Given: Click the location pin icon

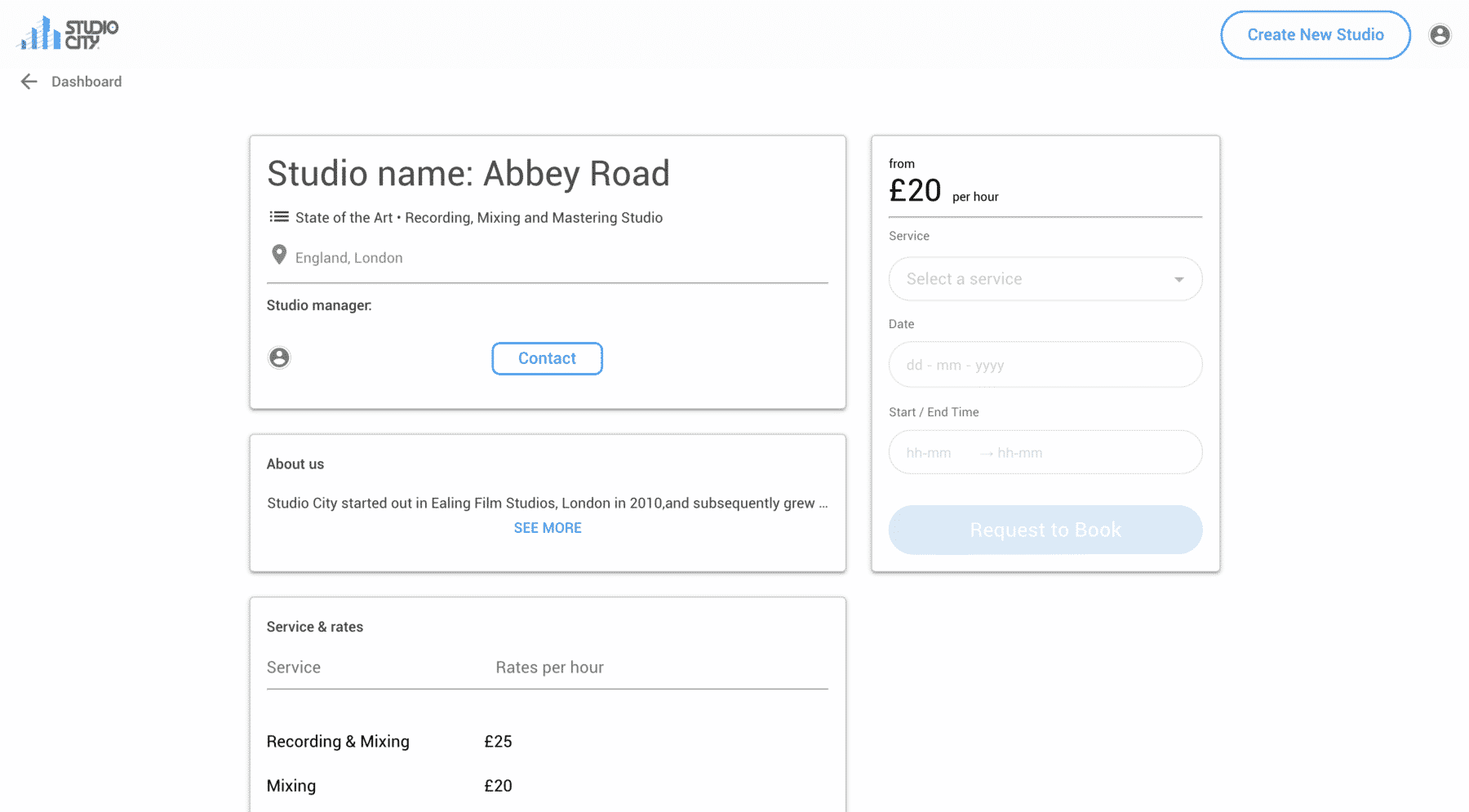Looking at the screenshot, I should pos(279,255).
